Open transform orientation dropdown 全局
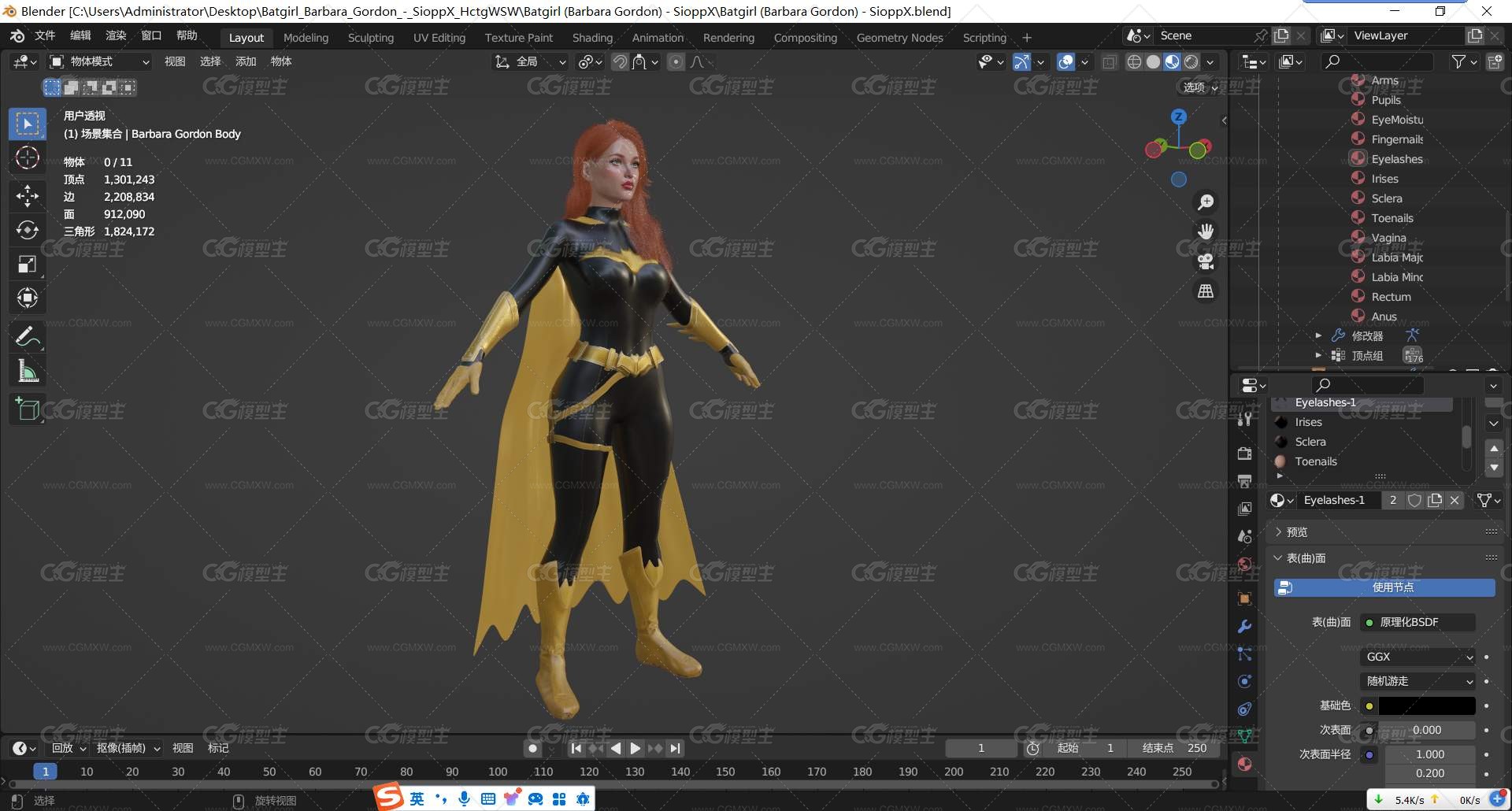The image size is (1512, 811). 530,61
